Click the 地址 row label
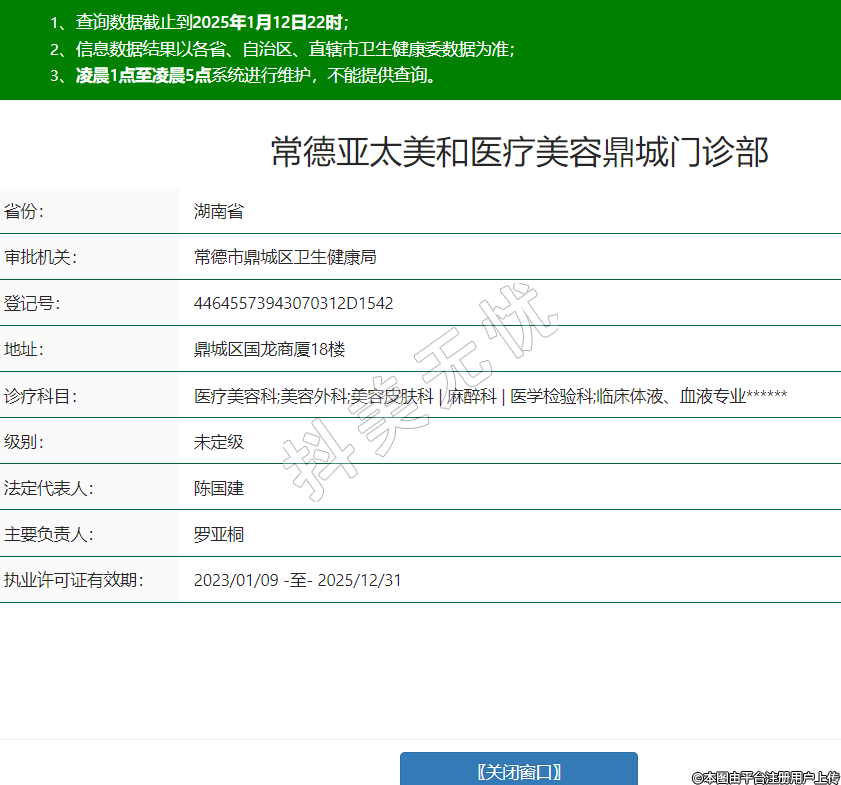Viewport: 841px width, 785px height. pos(24,349)
